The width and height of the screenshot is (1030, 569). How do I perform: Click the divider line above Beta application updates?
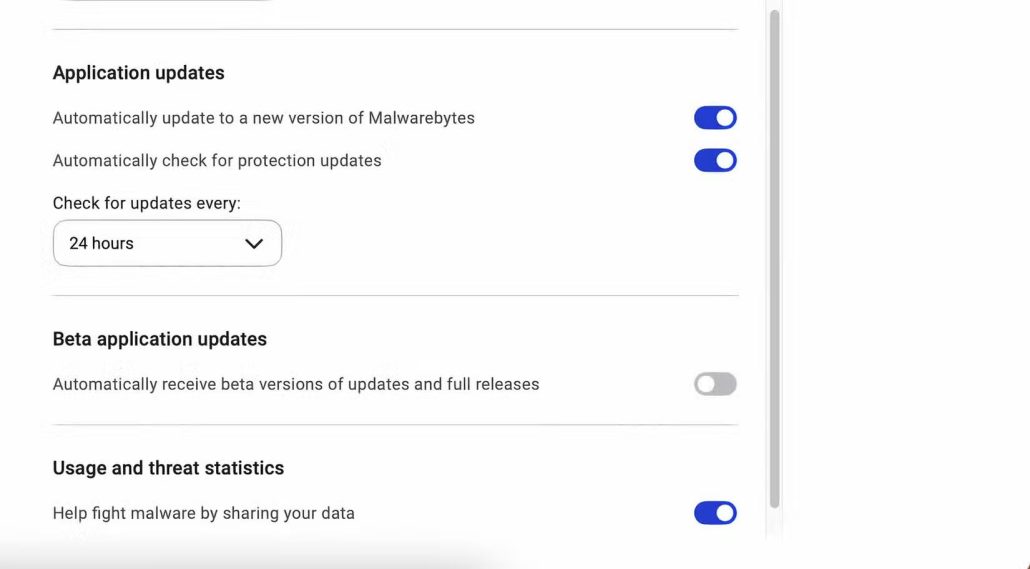pos(395,295)
